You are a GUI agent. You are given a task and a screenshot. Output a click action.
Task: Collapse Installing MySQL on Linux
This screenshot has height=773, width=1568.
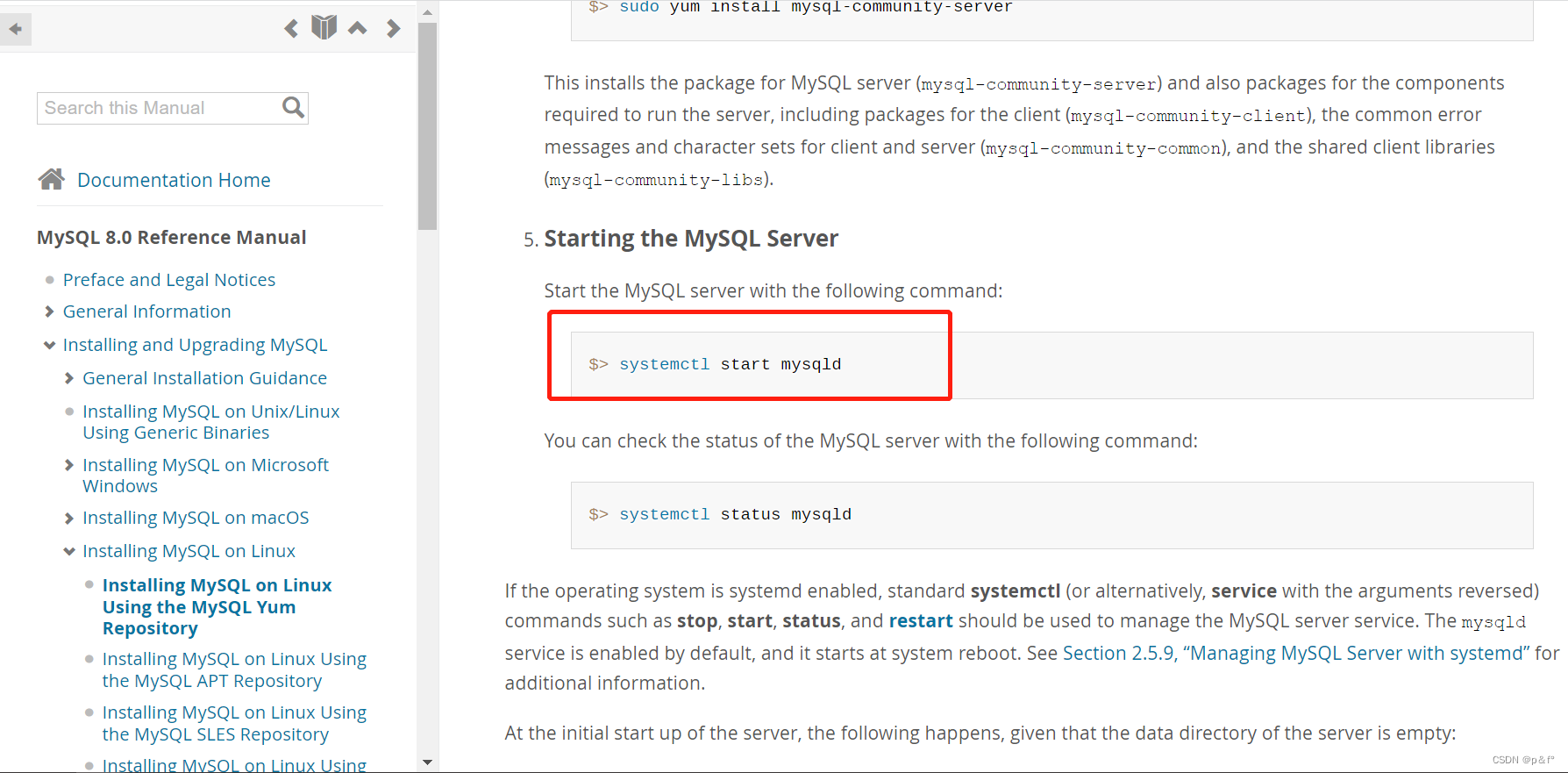tap(69, 551)
